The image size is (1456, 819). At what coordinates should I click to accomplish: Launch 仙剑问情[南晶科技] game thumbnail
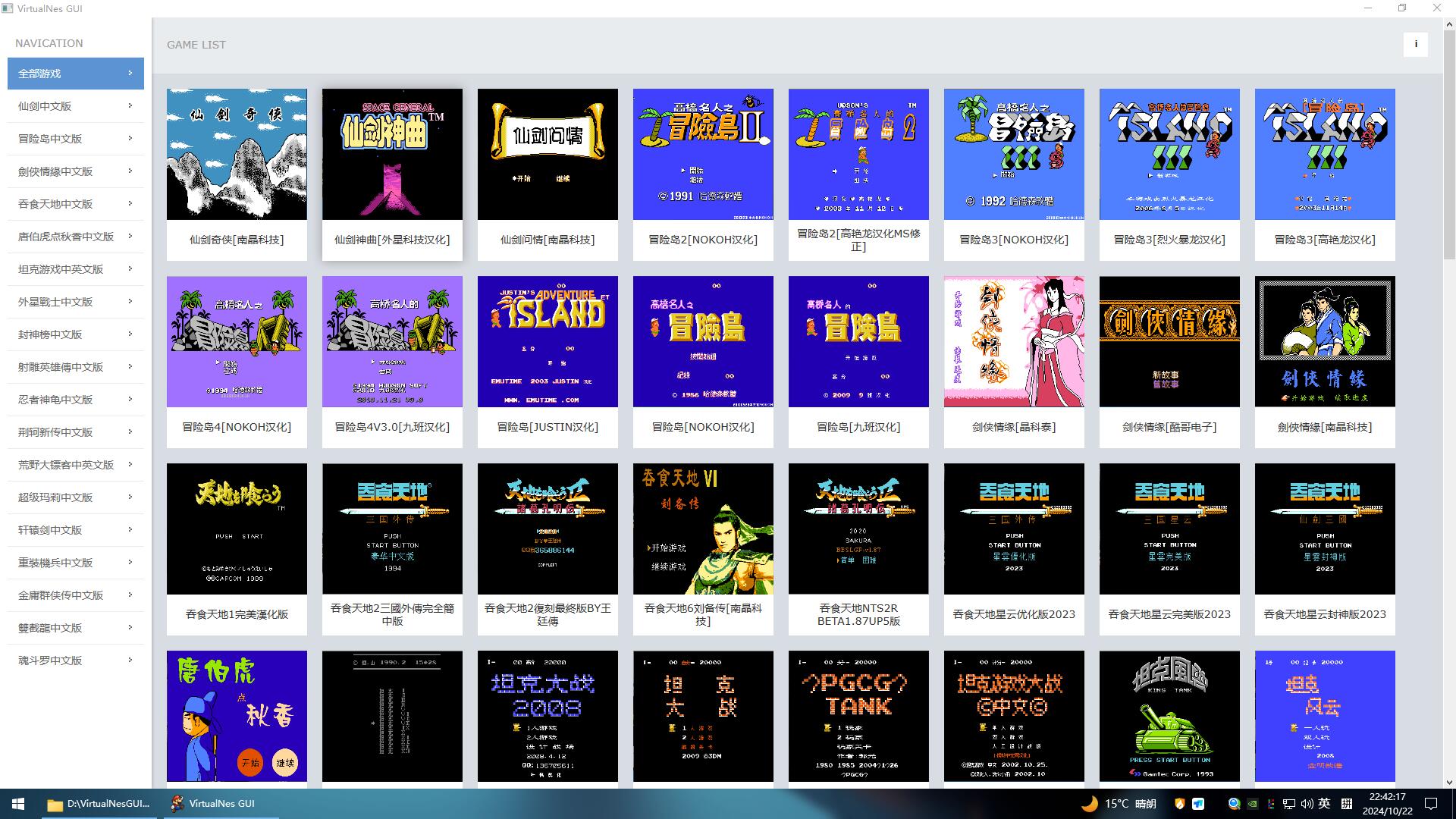click(x=548, y=154)
